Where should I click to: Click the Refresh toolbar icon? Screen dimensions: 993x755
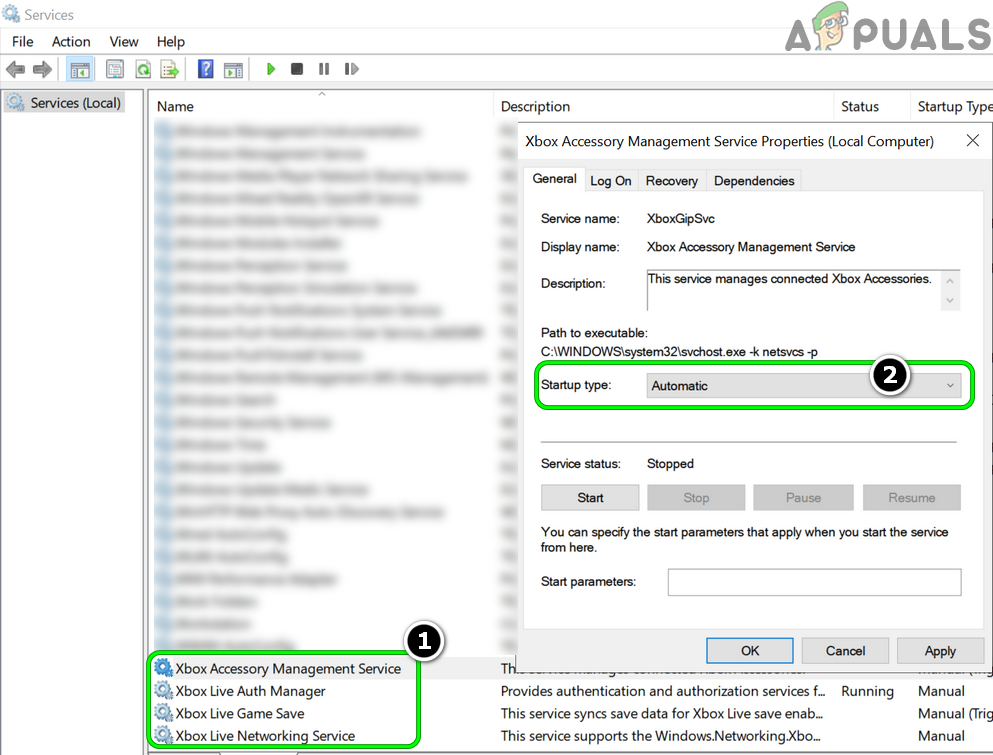[x=143, y=69]
